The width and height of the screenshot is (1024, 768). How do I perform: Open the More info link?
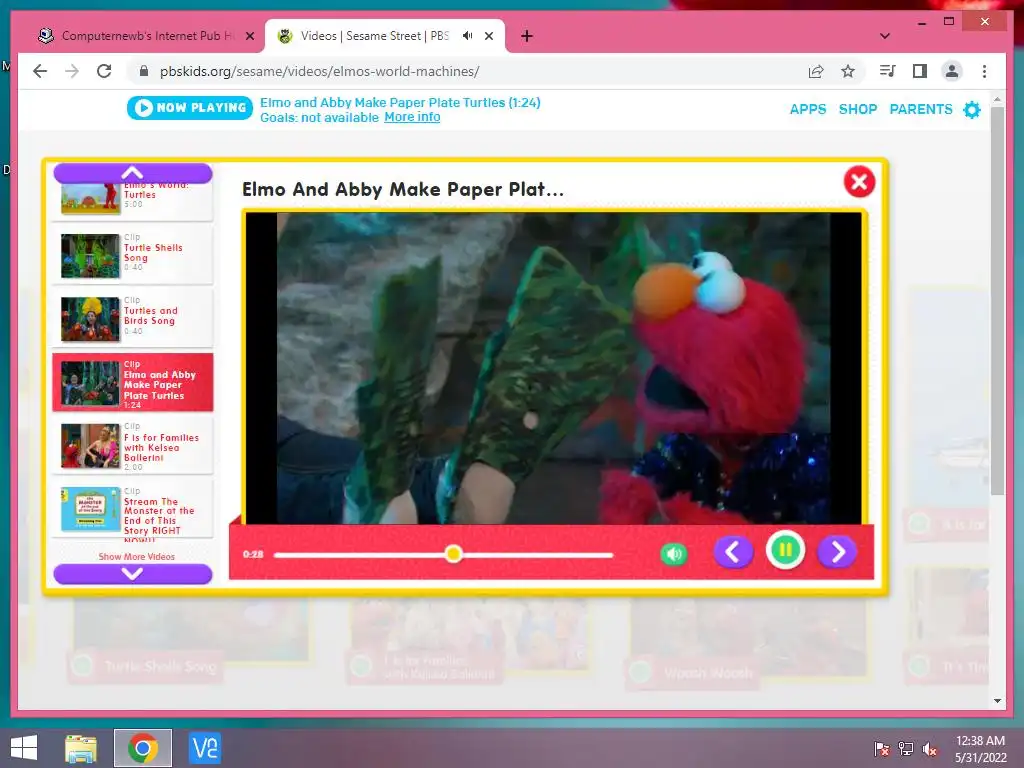[412, 117]
